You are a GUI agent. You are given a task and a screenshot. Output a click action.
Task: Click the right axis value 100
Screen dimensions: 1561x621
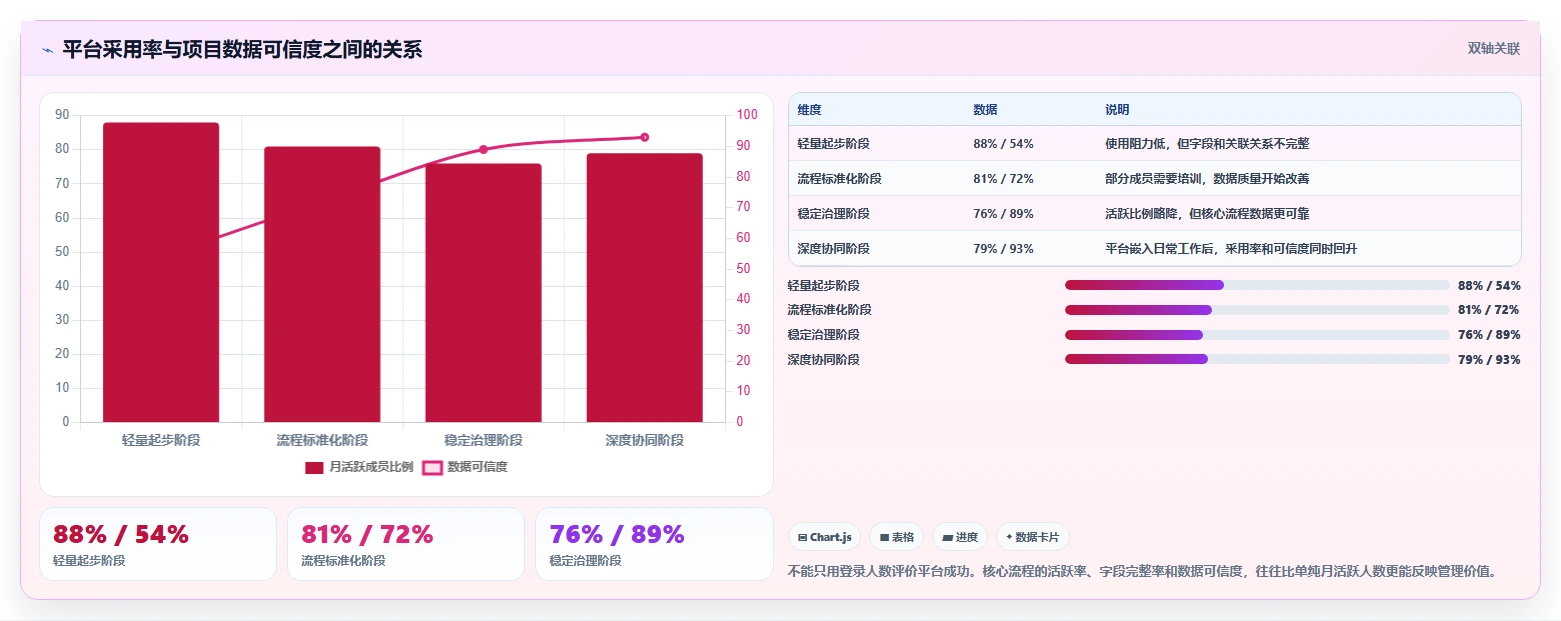coord(746,115)
